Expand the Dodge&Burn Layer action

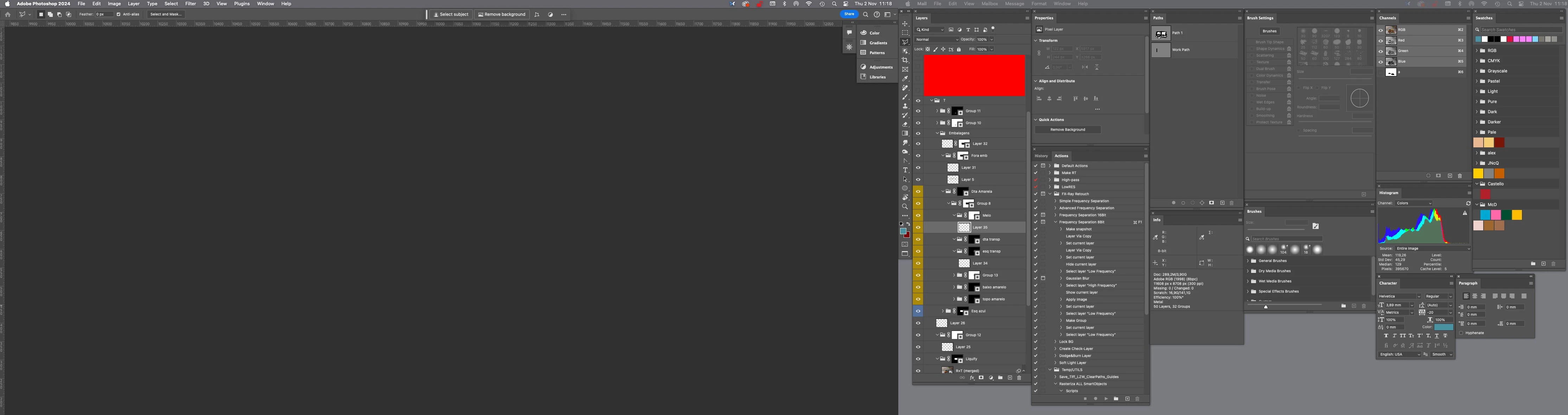coord(1056,356)
